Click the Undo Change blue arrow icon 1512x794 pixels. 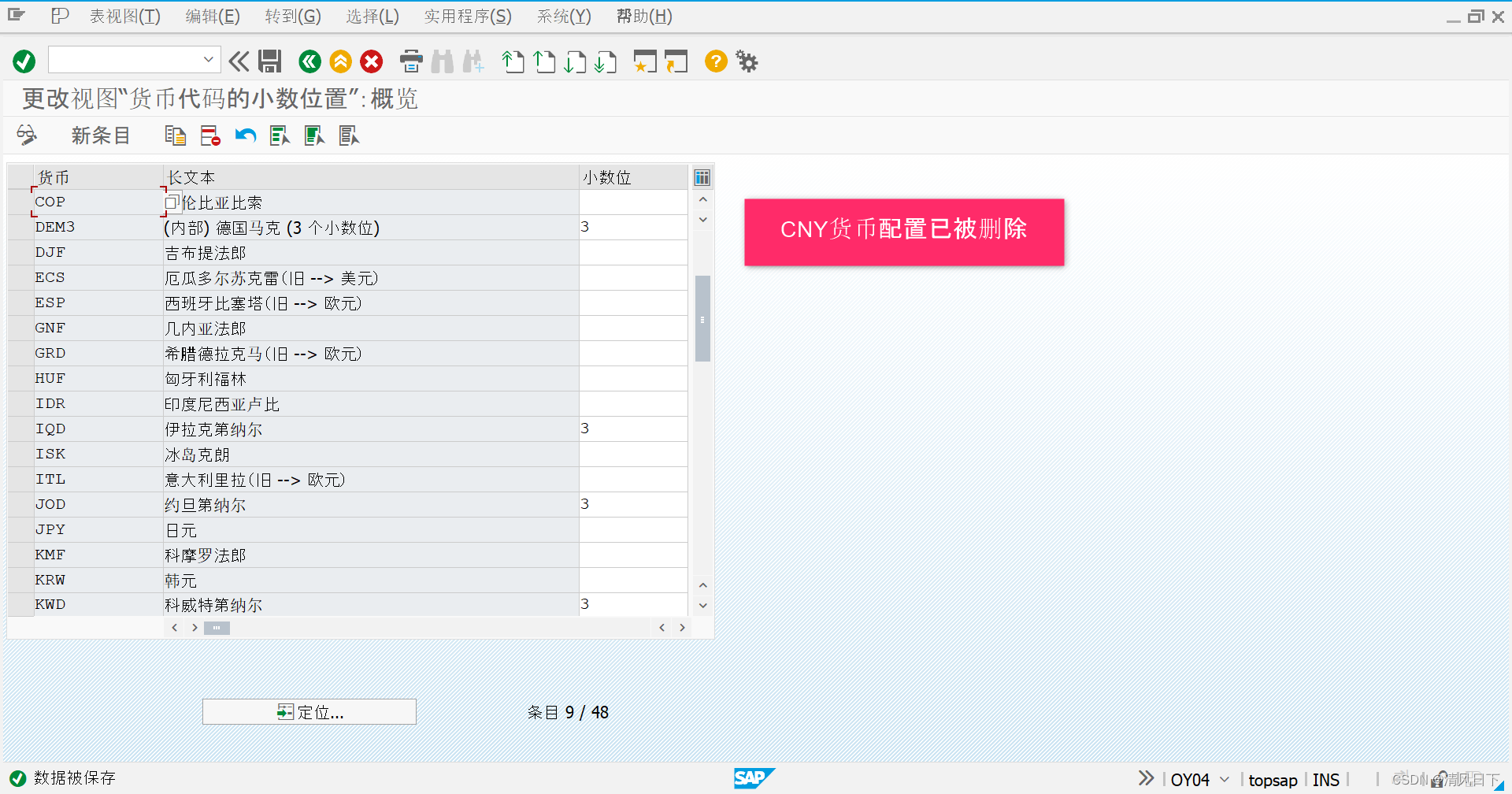[x=246, y=135]
